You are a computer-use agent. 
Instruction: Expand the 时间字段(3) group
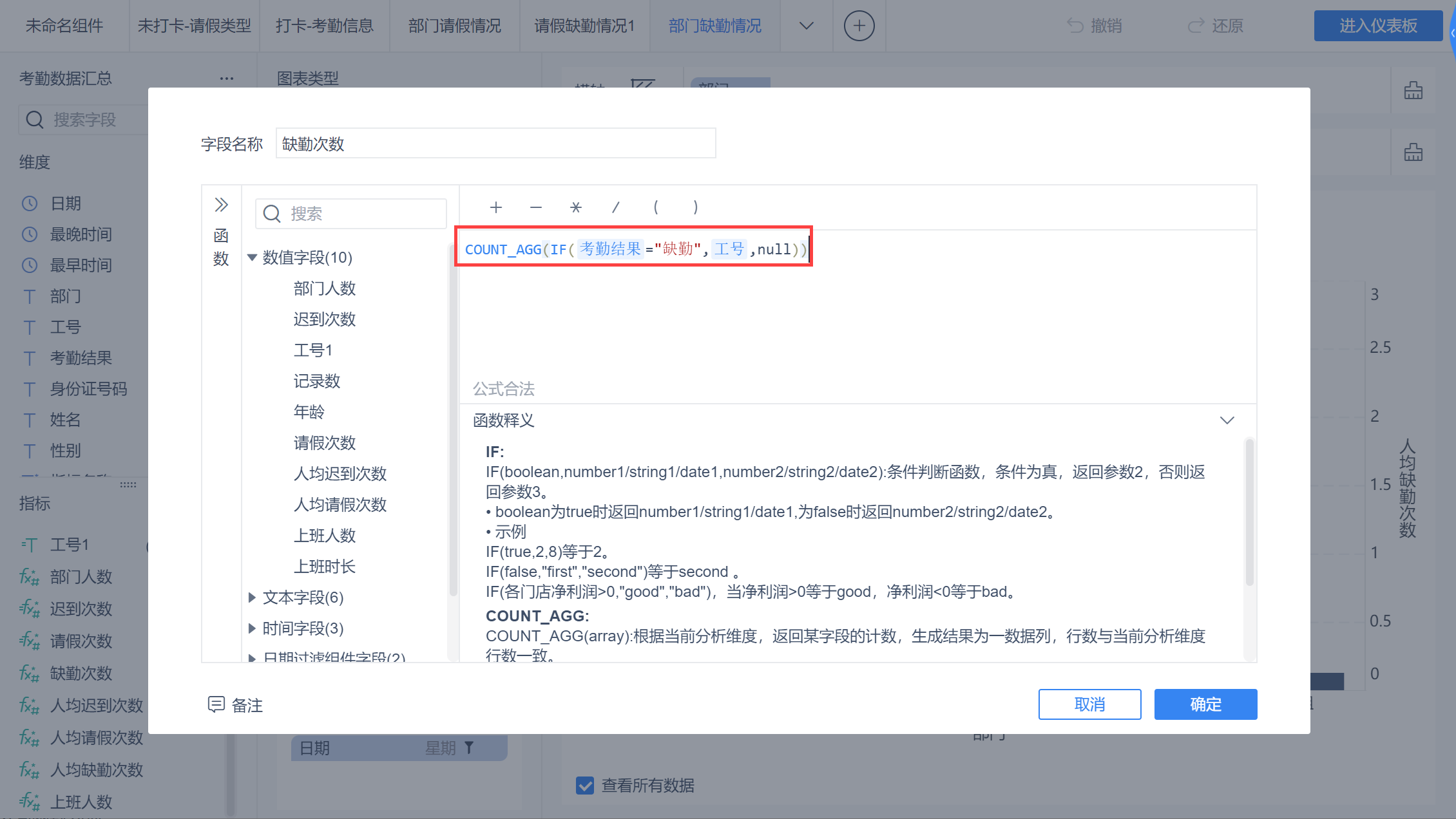pyautogui.click(x=252, y=628)
